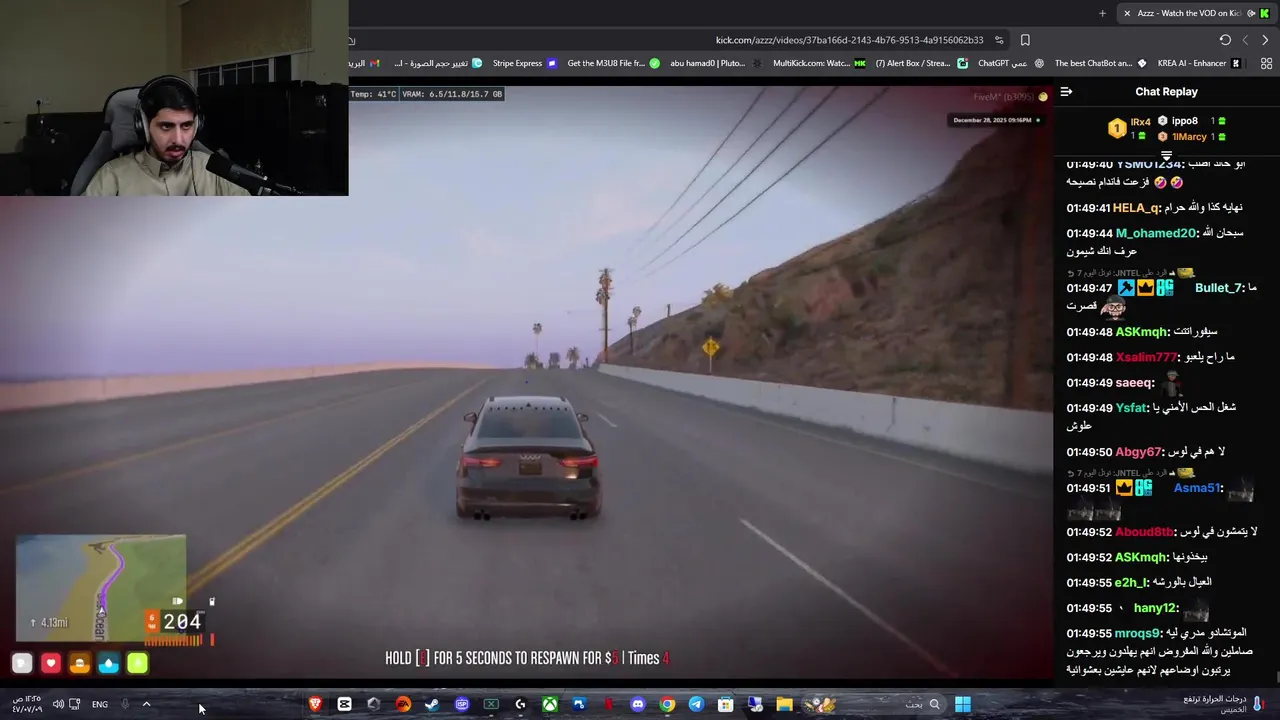Click the kick.com address bar URL
Viewport: 1280px width, 720px height.
pyautogui.click(x=849, y=40)
